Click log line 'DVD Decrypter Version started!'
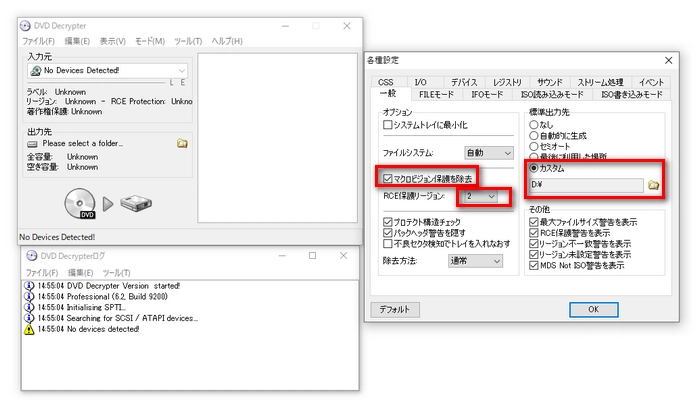The height and width of the screenshot is (411, 700). pos(123,286)
